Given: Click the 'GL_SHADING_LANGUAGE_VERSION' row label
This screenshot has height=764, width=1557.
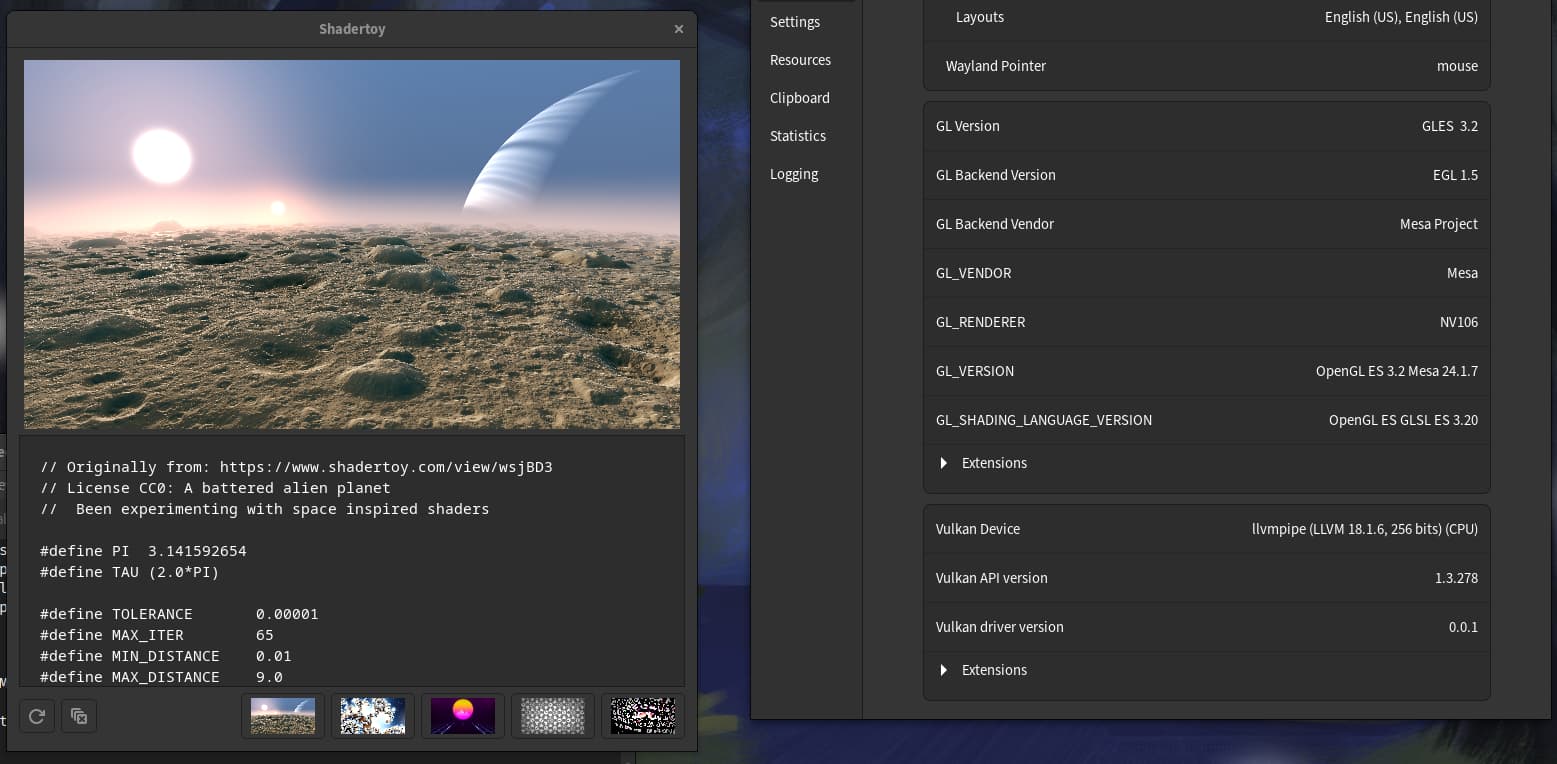Looking at the screenshot, I should coord(1044,420).
